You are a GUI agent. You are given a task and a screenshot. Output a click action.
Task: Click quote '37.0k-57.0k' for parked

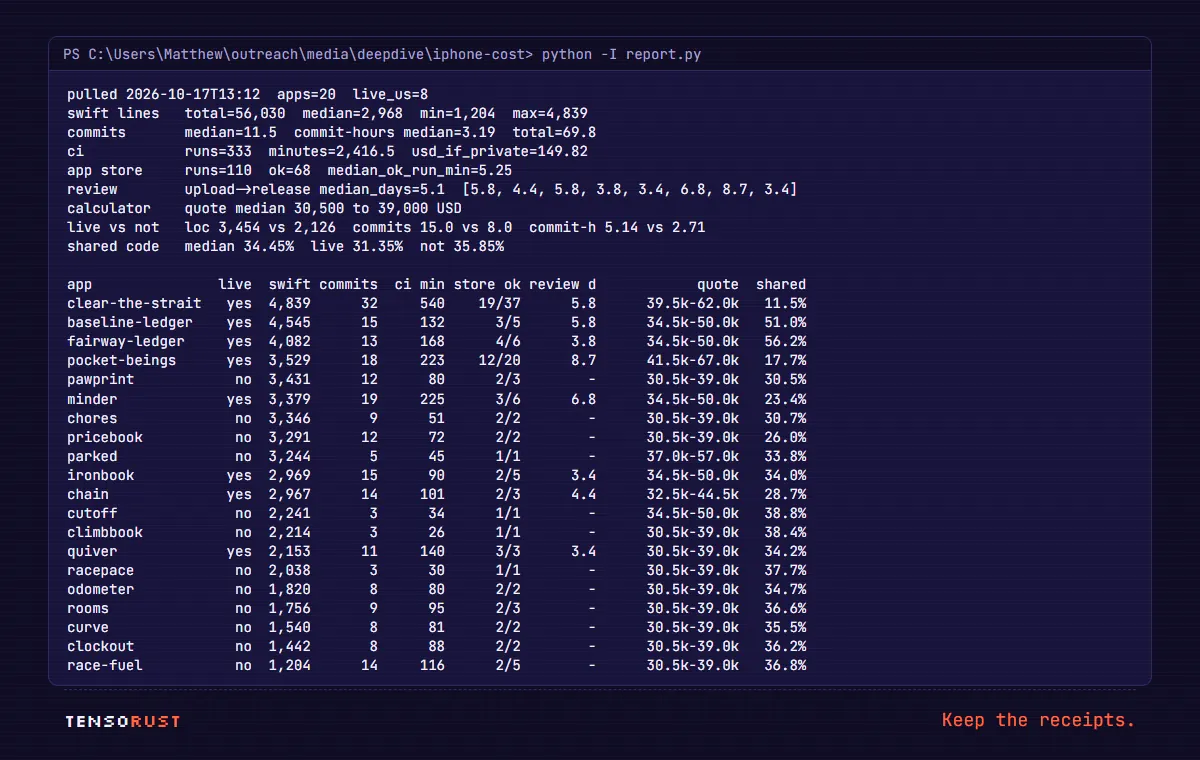click(692, 456)
